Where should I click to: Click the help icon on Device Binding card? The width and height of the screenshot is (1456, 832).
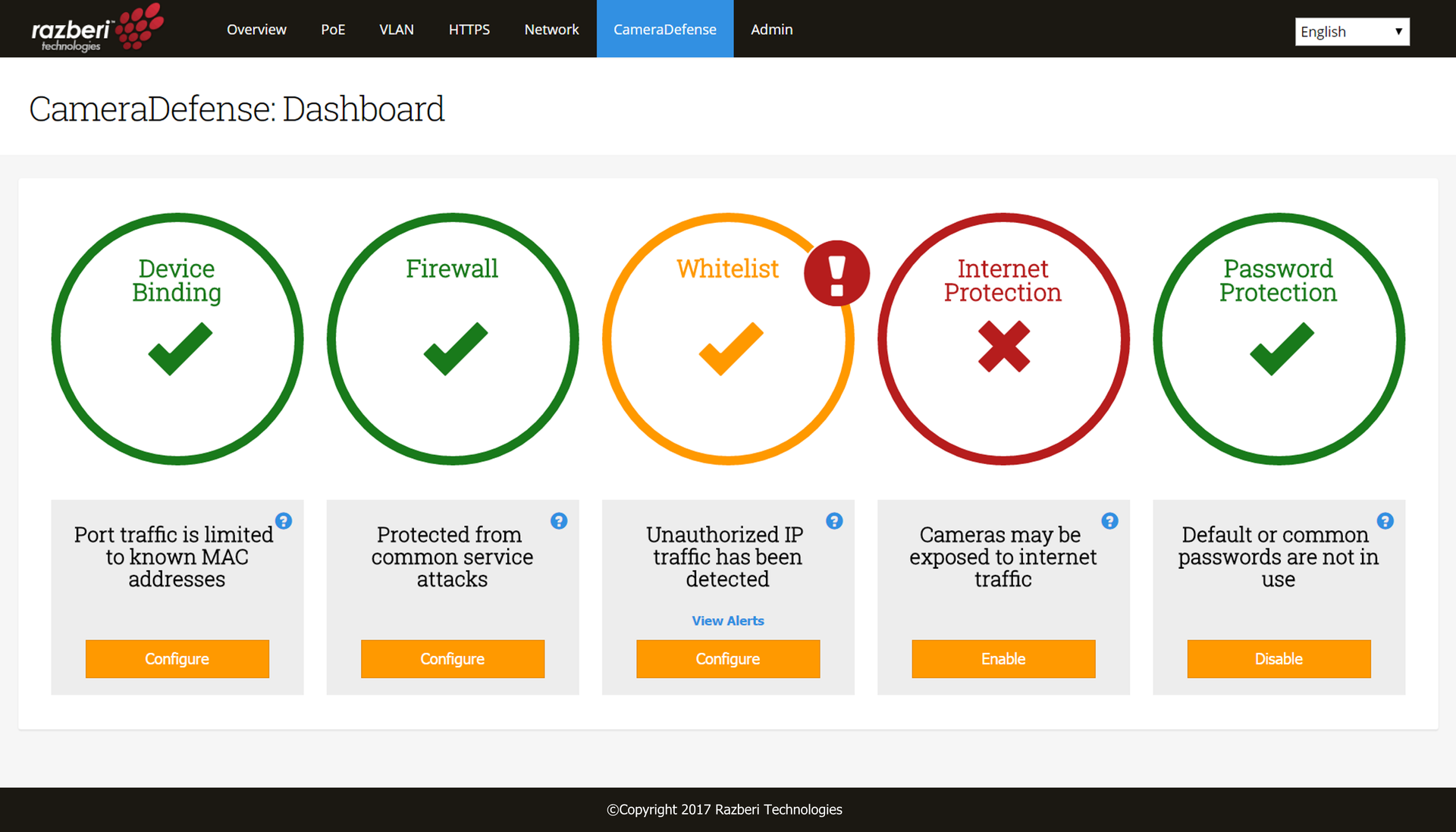284,521
